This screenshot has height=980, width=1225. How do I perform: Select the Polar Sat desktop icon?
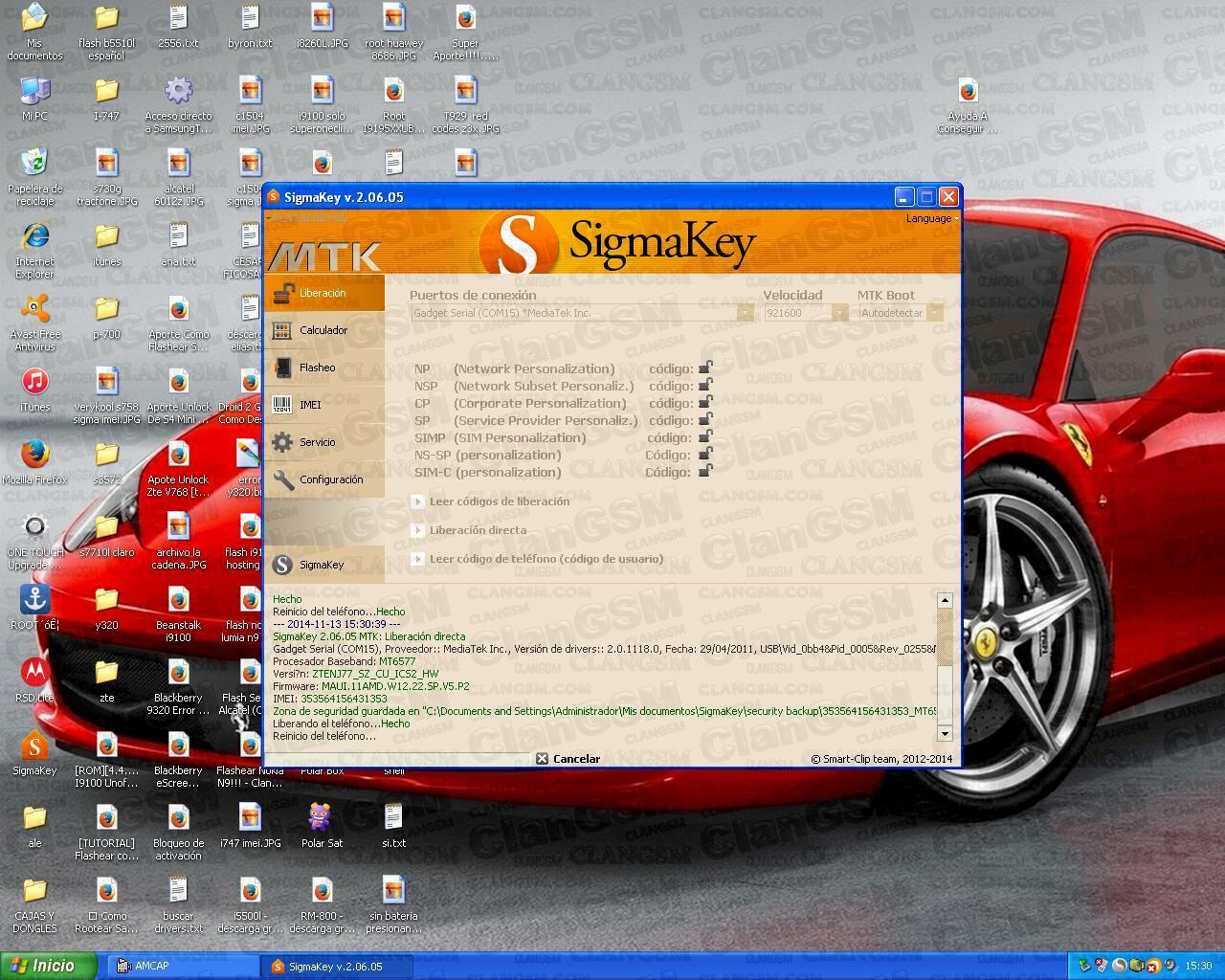point(322,826)
